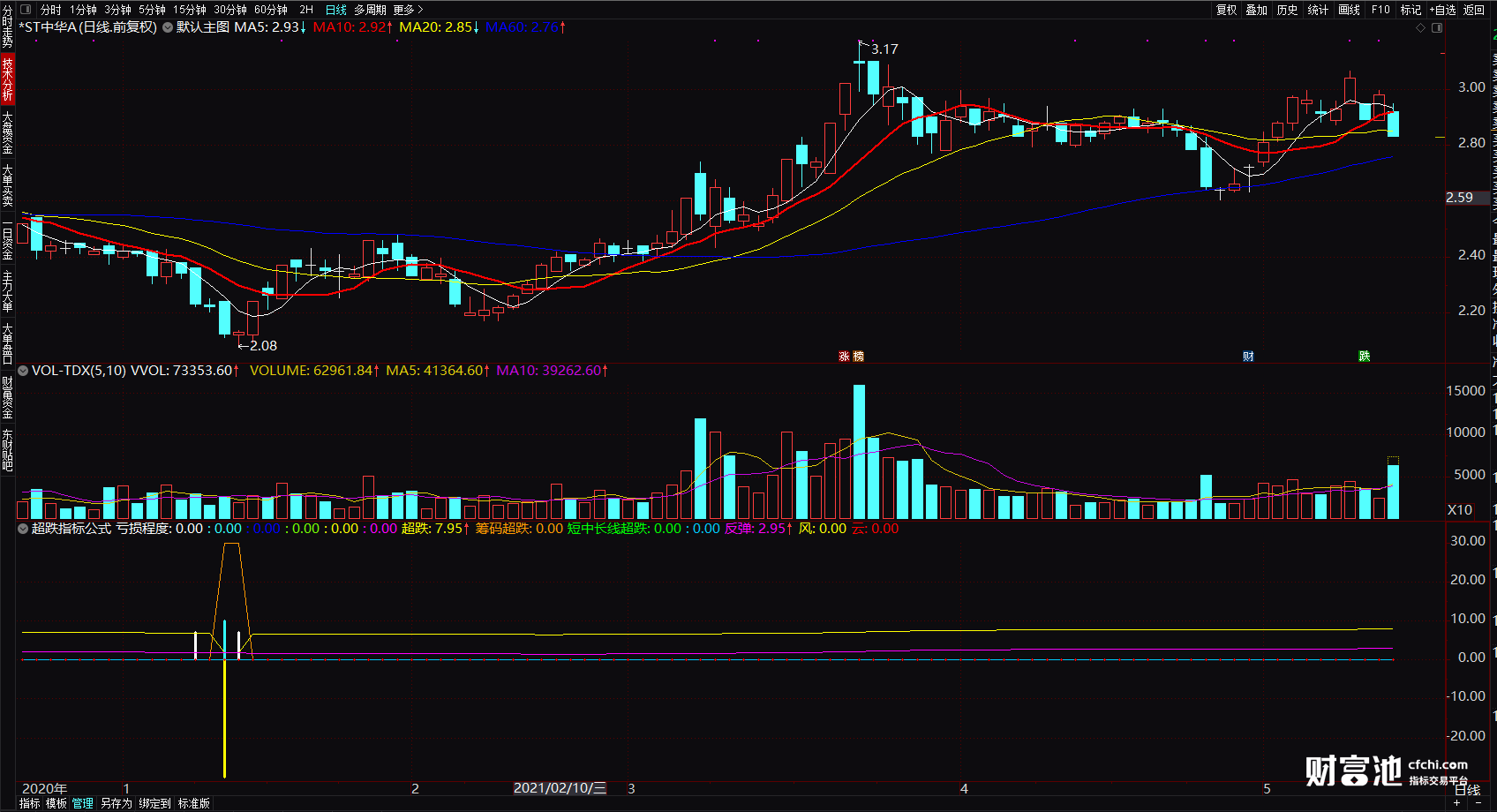The image size is (1497, 812).
Task: Click the 标准版 option
Action: [194, 803]
